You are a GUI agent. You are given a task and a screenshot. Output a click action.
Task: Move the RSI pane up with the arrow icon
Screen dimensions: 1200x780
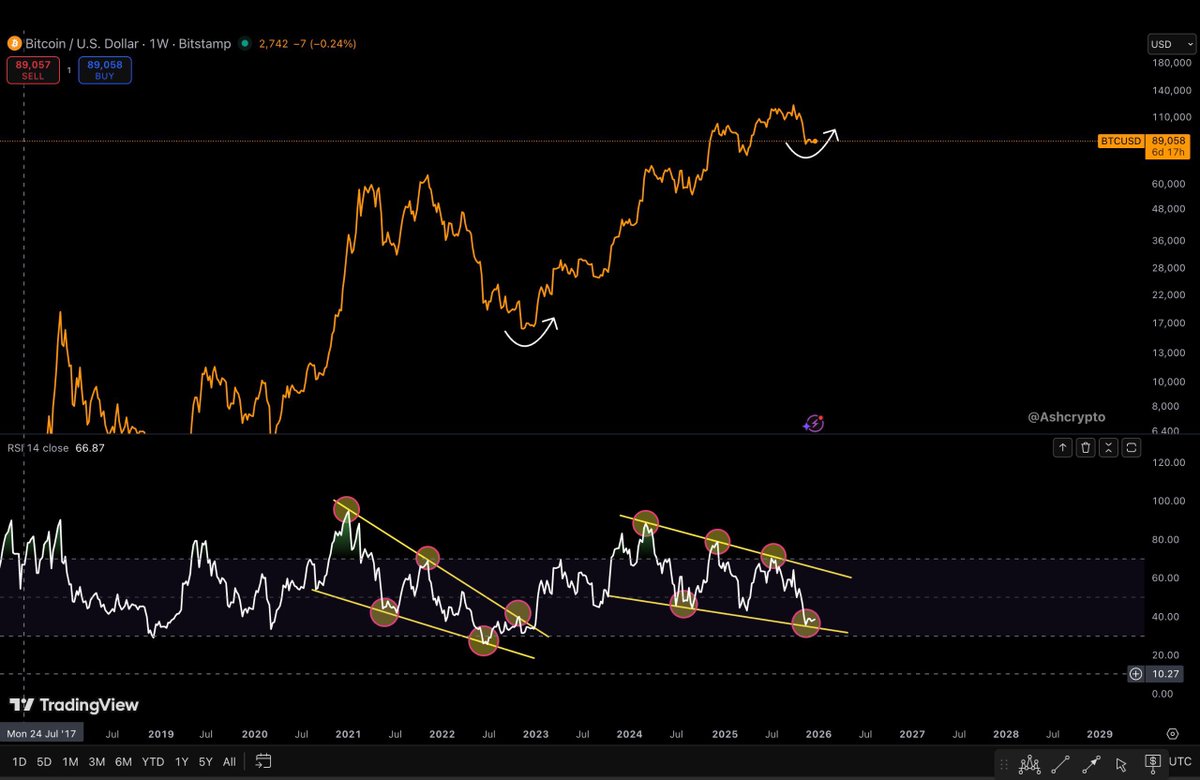(x=1062, y=447)
